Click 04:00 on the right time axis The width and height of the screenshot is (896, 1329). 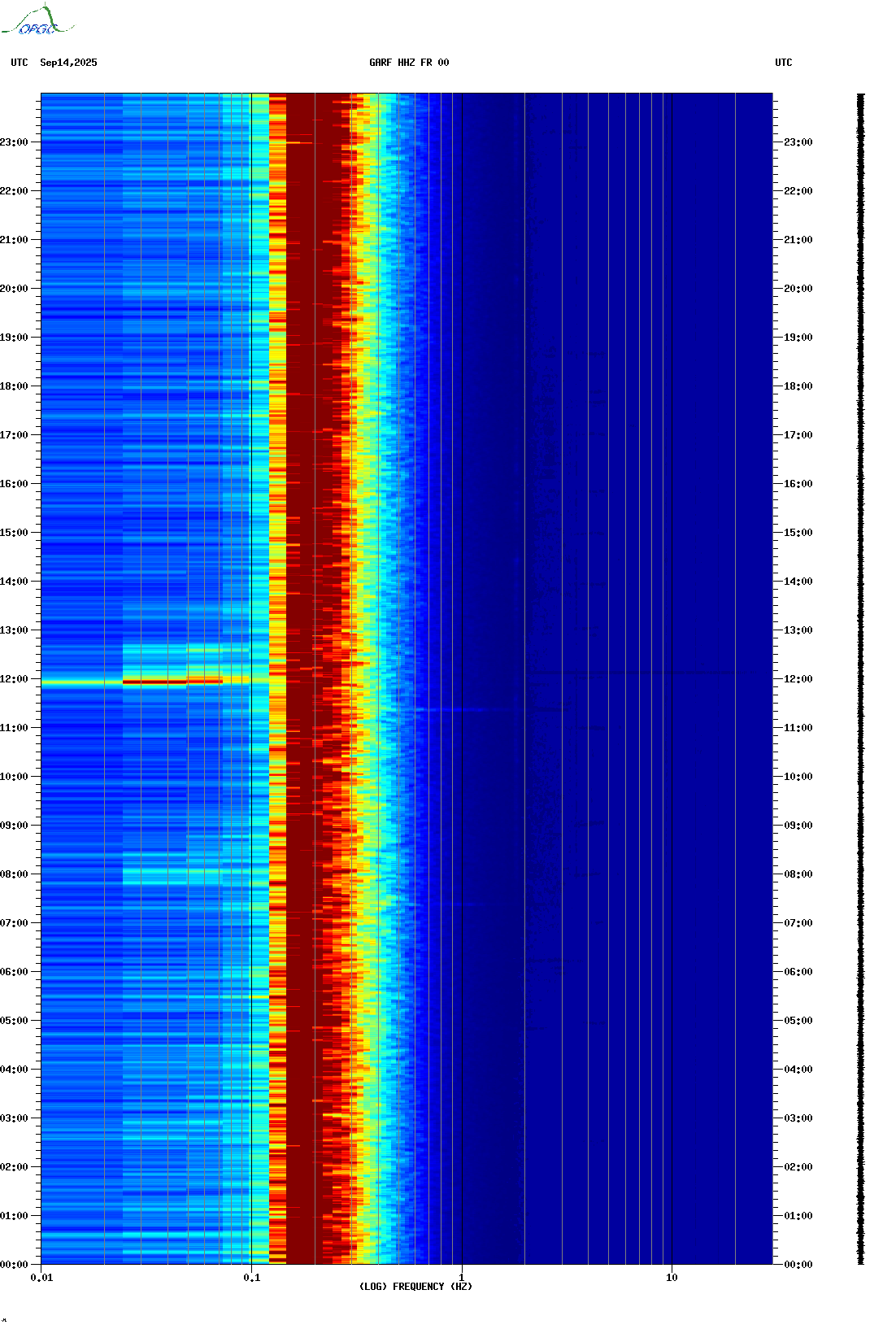click(x=798, y=1070)
